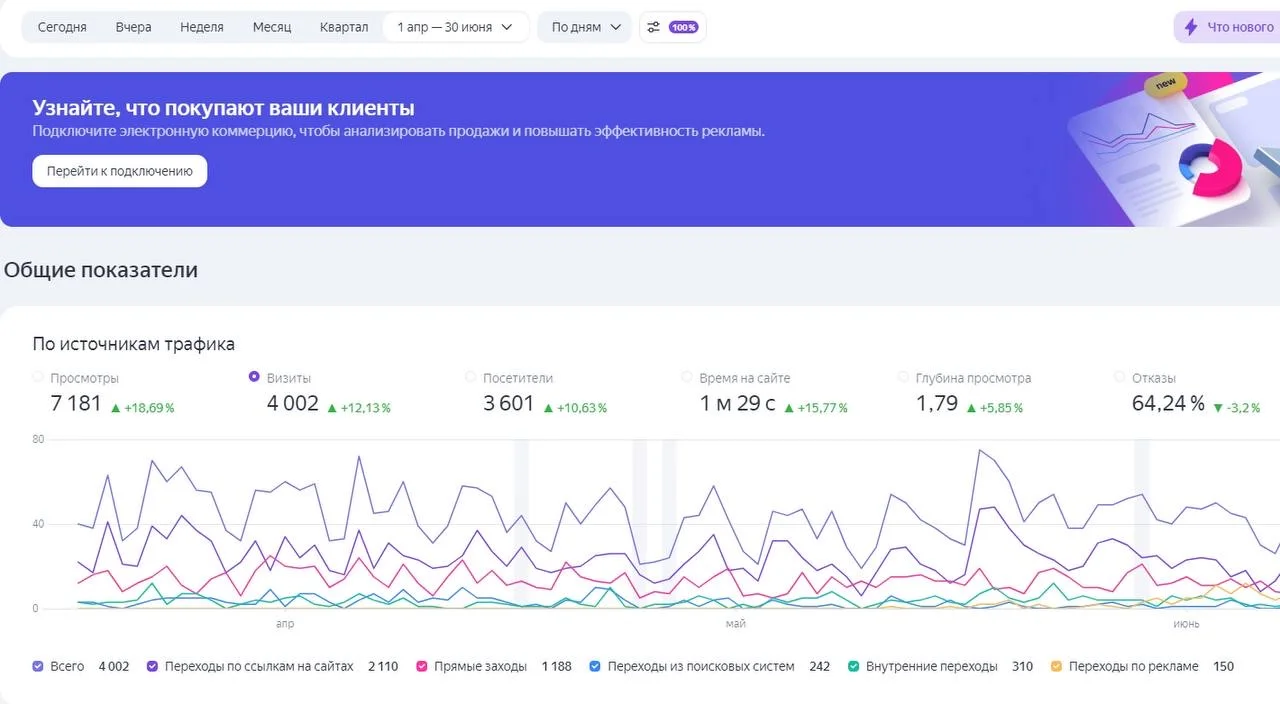Image resolution: width=1280 pixels, height=704 pixels.
Task: Select the Посетители metric radio button
Action: coord(471,377)
